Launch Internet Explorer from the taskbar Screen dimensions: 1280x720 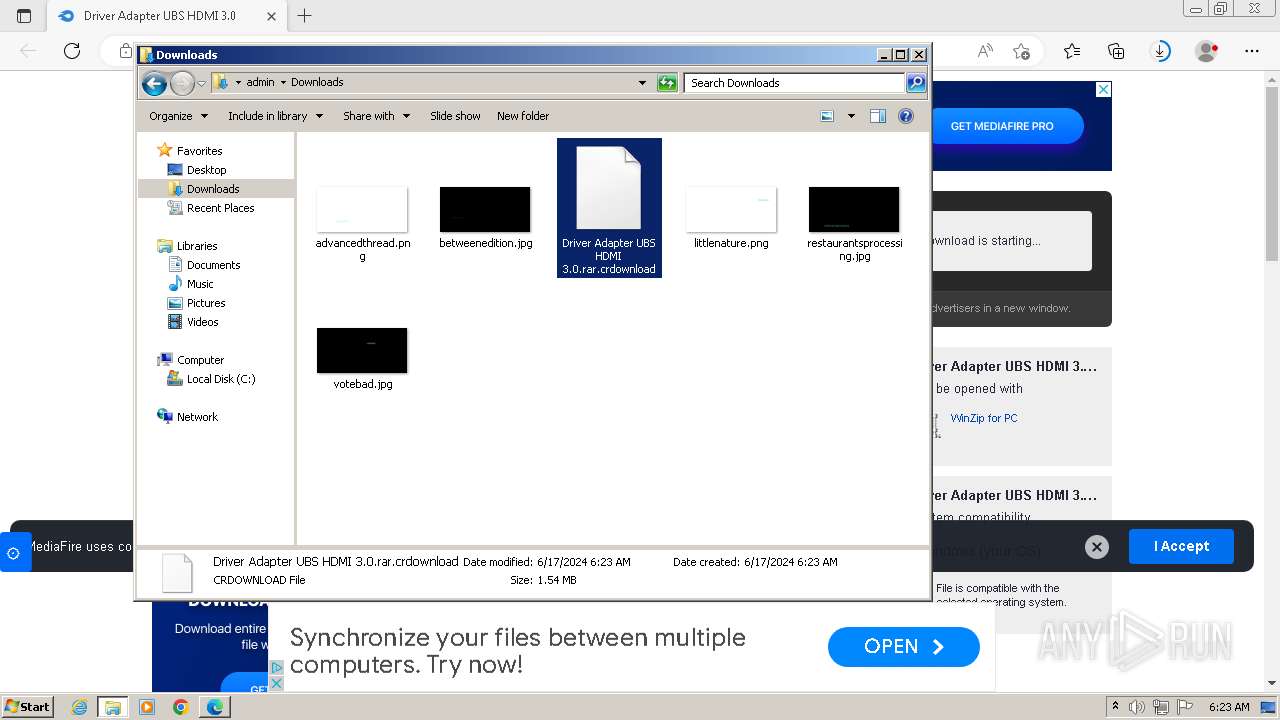(80, 707)
